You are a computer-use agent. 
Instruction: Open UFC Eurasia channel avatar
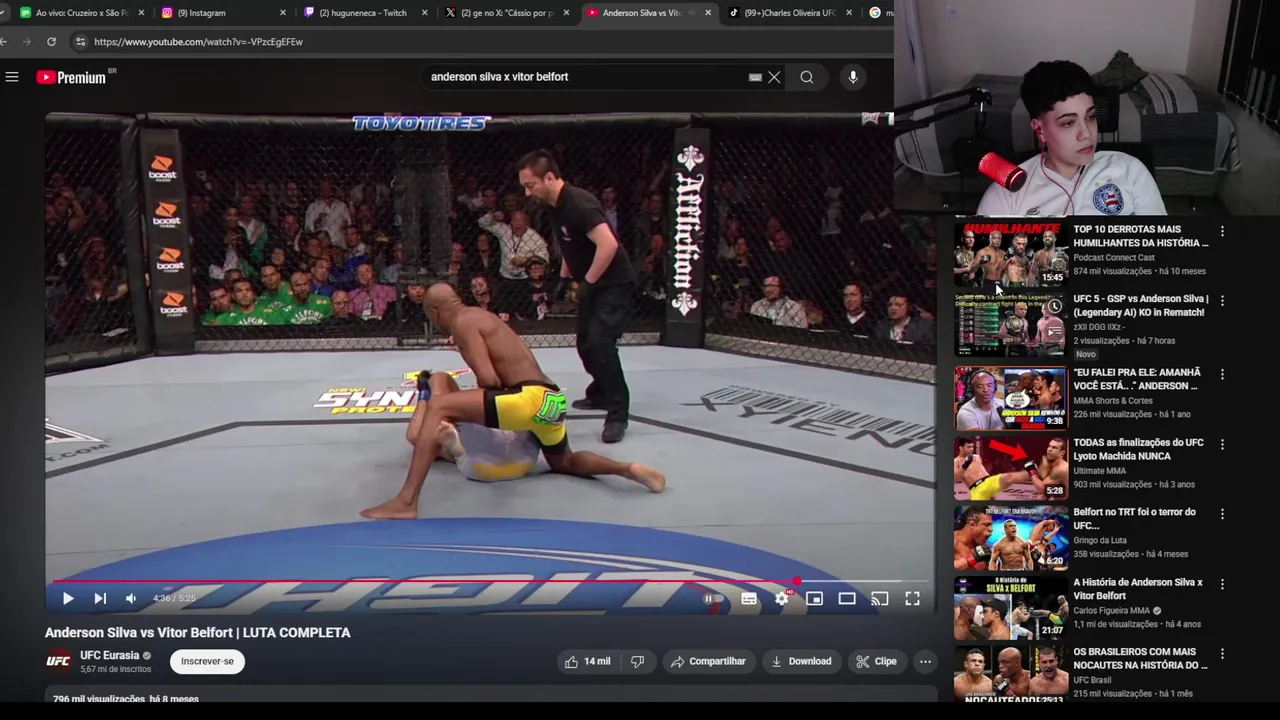58,661
